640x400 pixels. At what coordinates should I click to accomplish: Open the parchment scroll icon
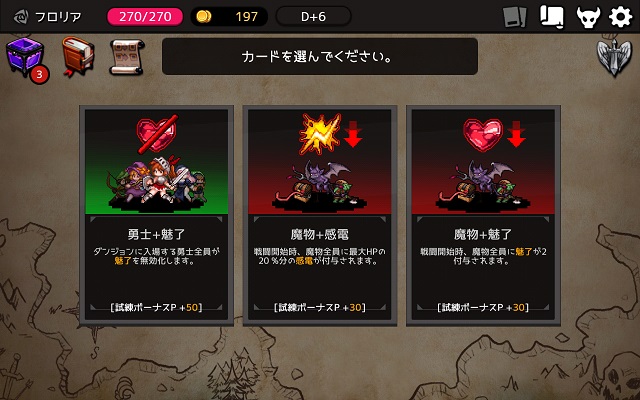click(127, 57)
